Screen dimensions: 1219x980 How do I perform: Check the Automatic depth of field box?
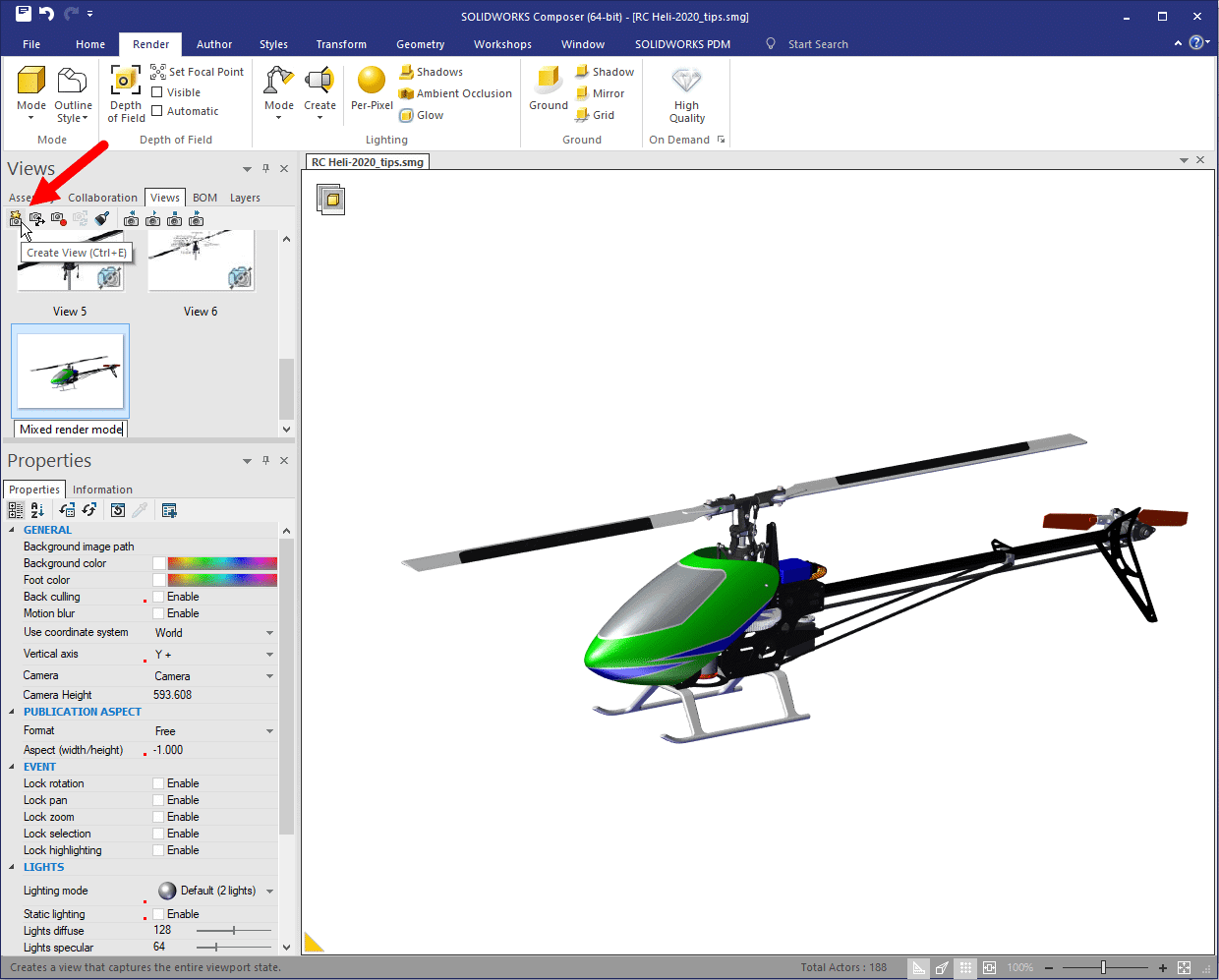[157, 111]
